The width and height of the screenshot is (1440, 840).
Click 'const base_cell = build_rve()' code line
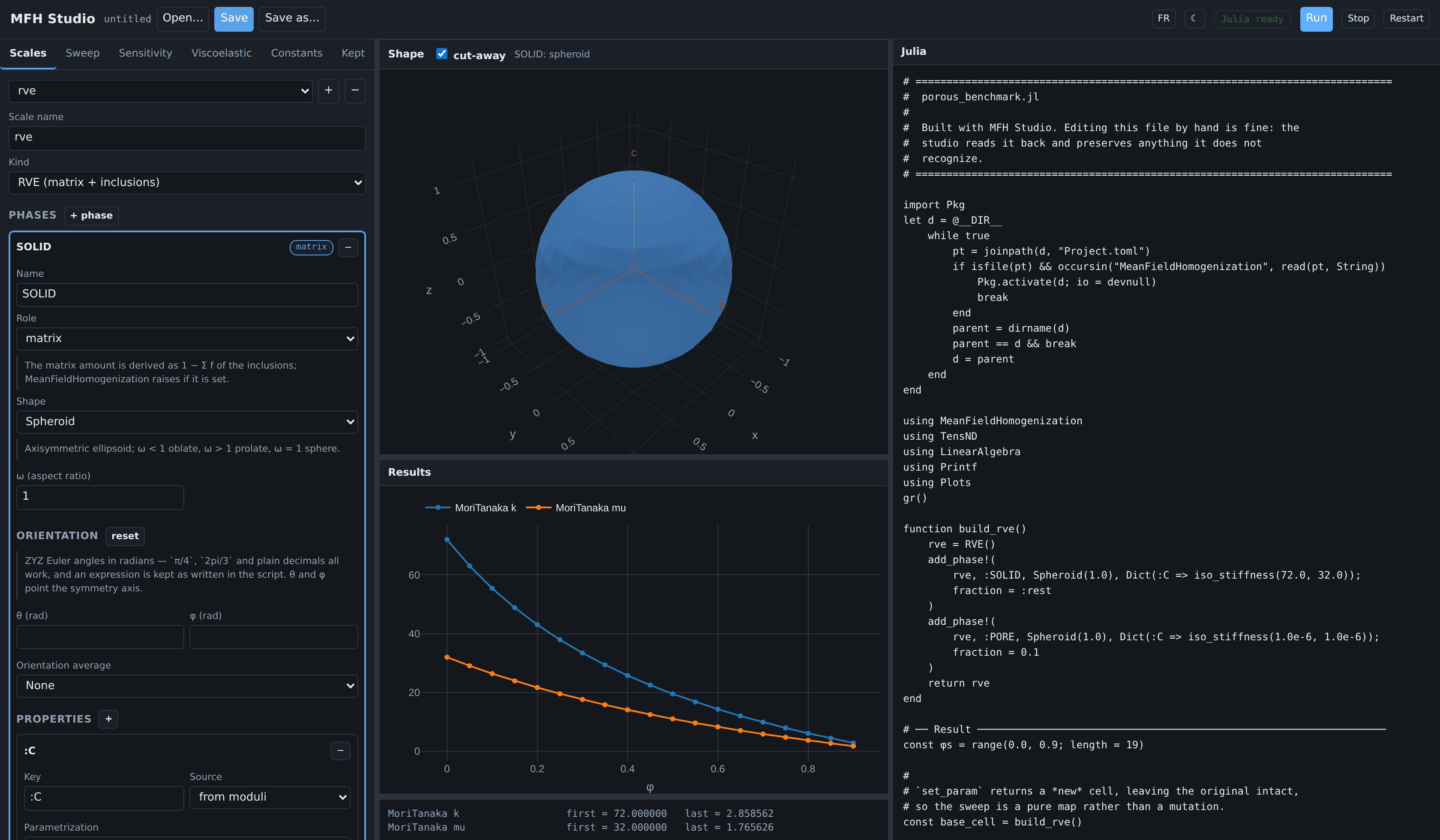[x=992, y=822]
